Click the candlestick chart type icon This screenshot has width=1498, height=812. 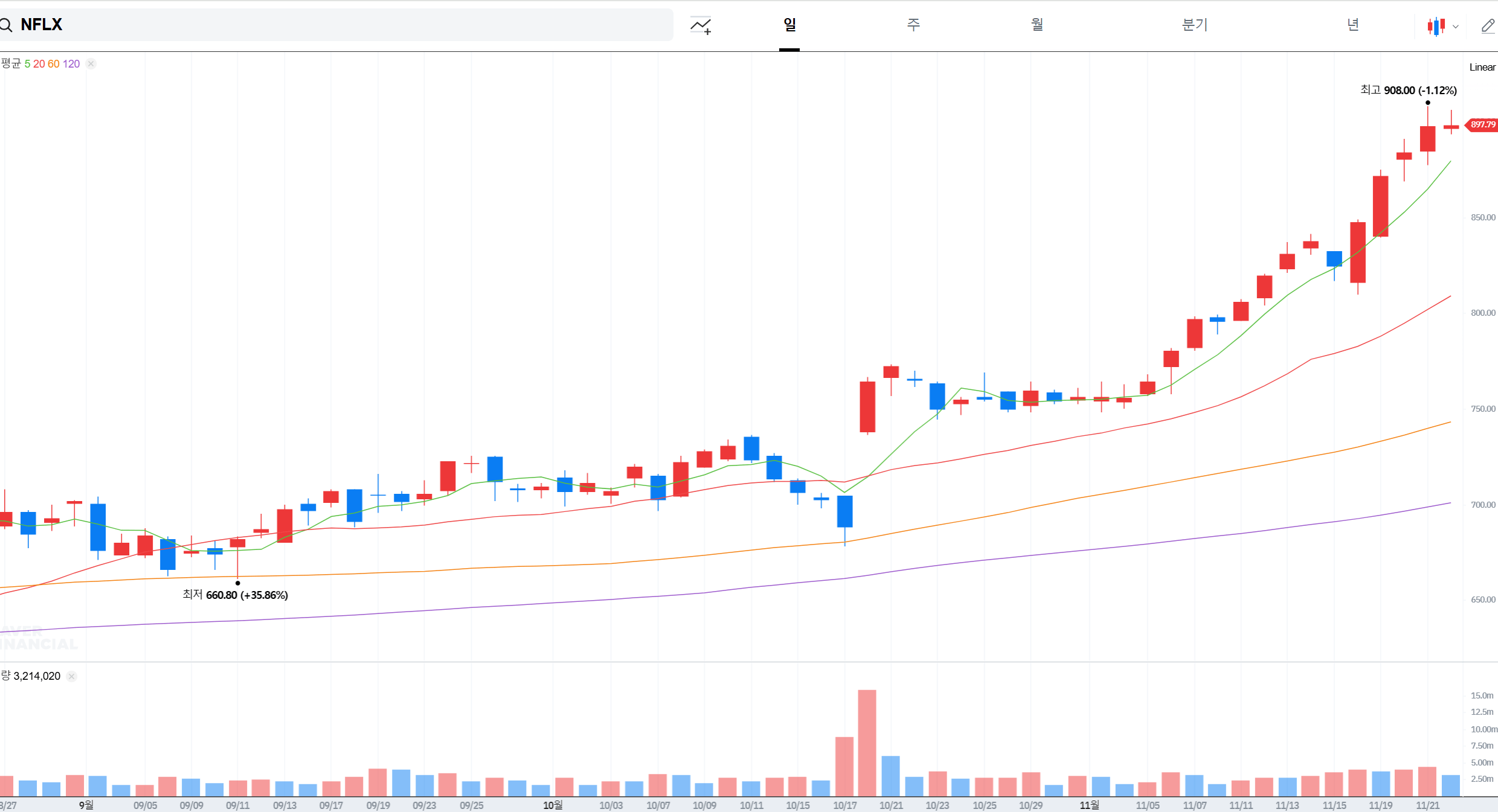(1436, 26)
